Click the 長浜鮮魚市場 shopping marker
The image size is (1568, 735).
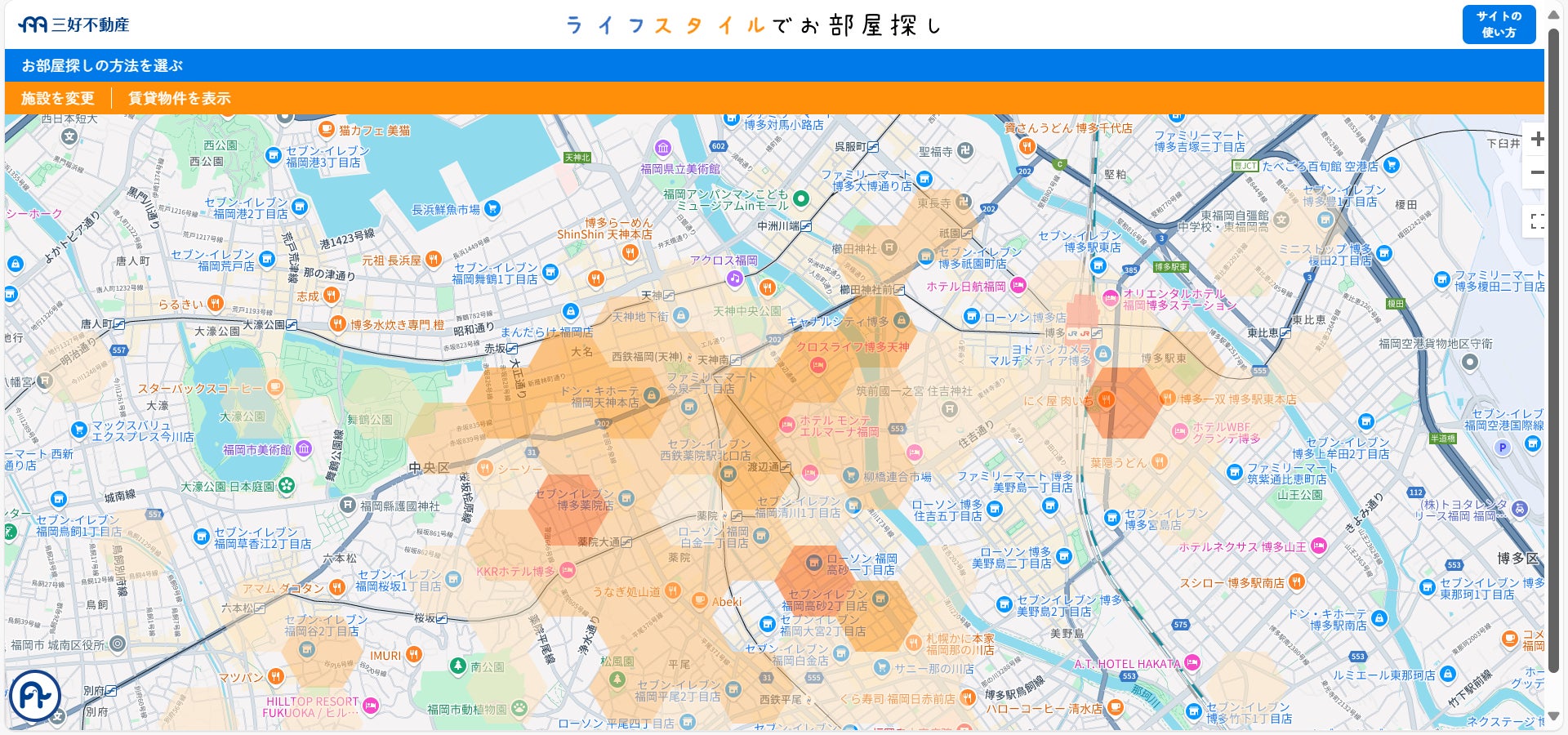tap(492, 208)
